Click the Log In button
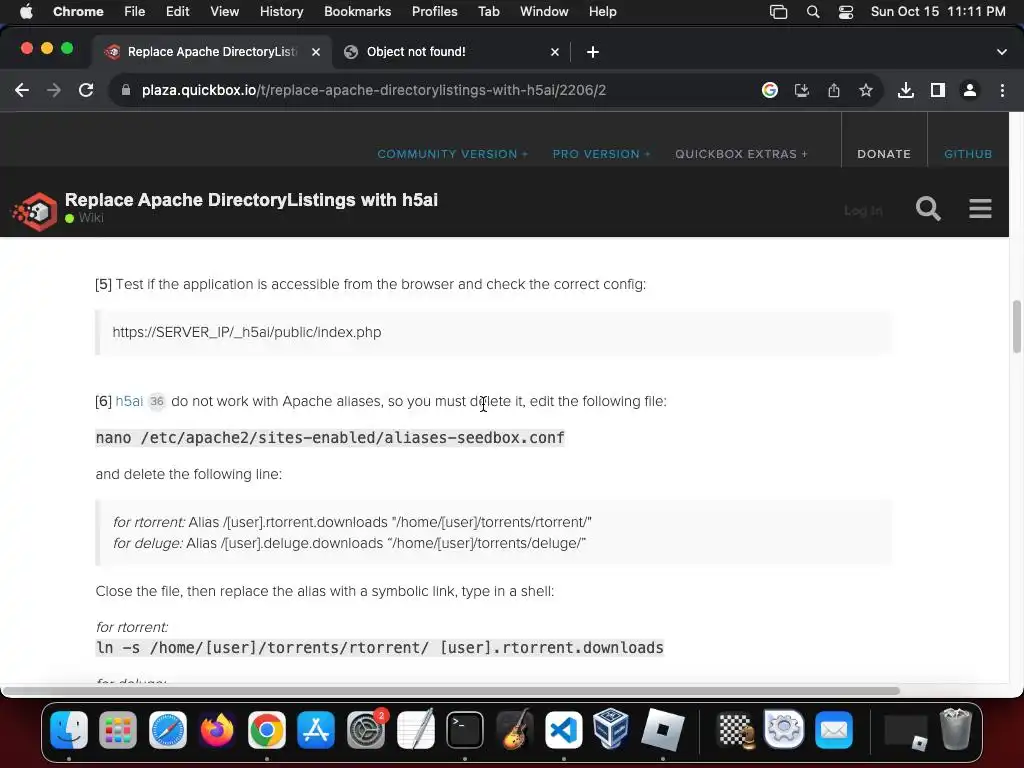This screenshot has height=768, width=1024. pyautogui.click(x=863, y=210)
